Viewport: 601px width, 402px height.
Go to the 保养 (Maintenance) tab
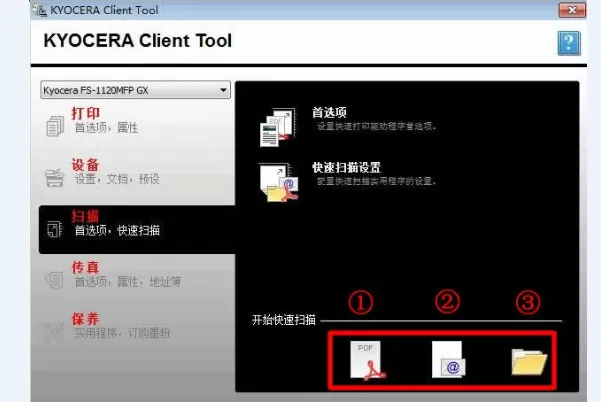tap(86, 318)
